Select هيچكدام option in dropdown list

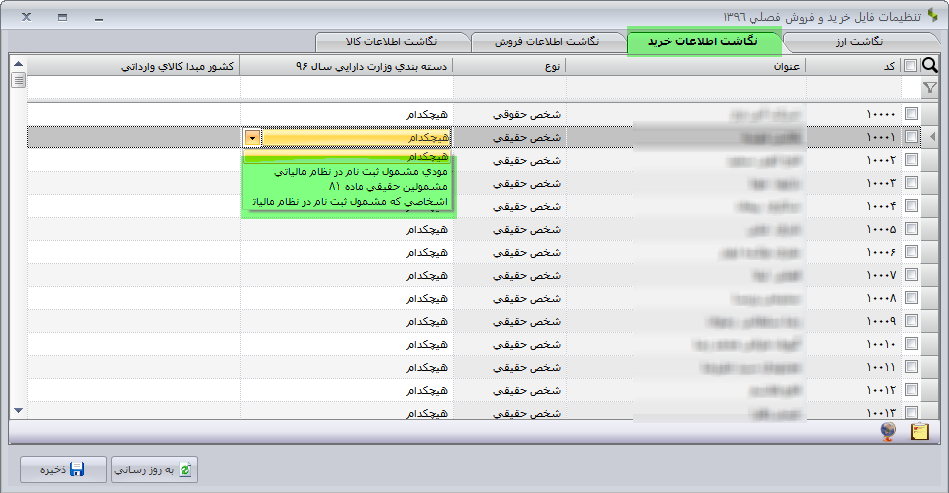(347, 157)
